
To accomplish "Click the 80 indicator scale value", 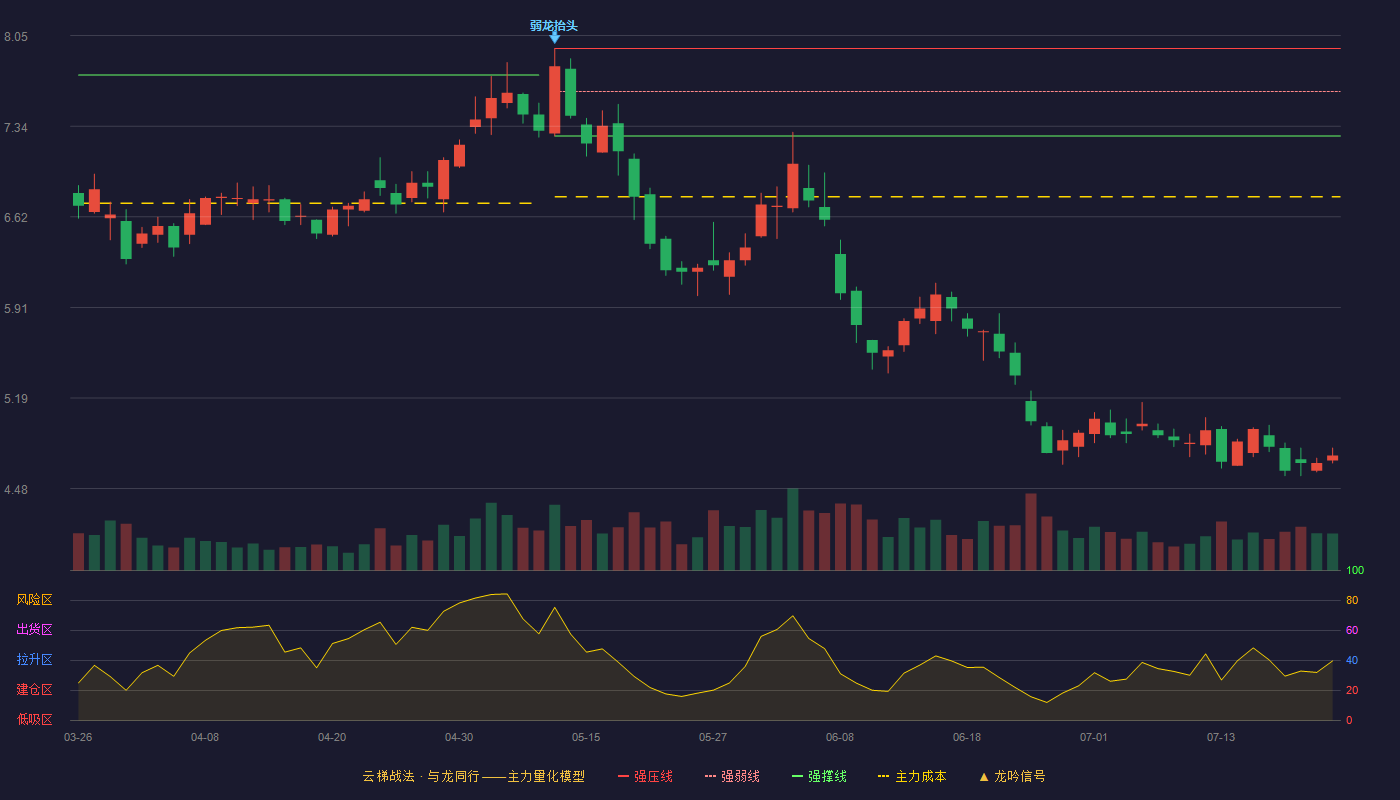I will 1352,601.
